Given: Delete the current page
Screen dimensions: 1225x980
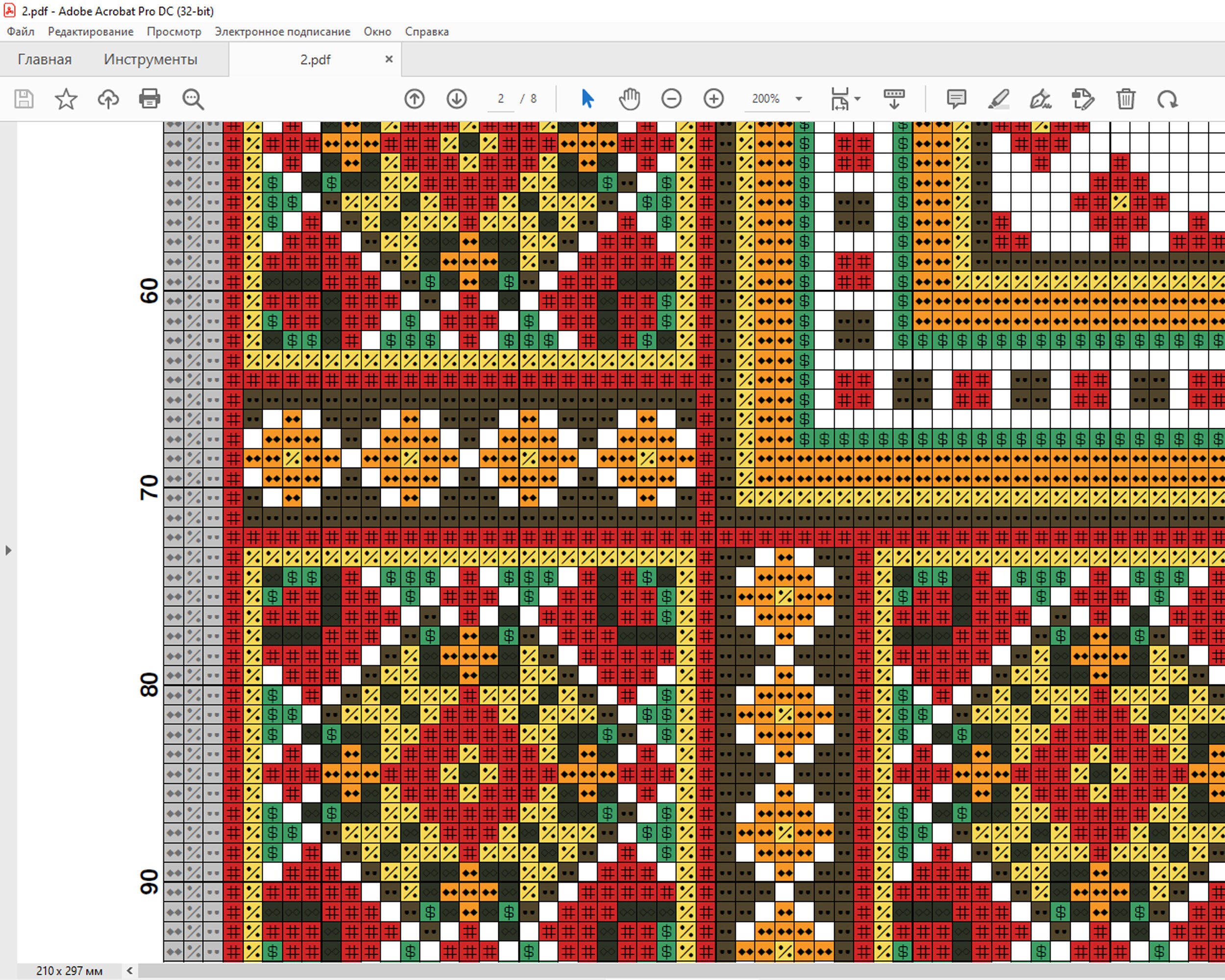Looking at the screenshot, I should pyautogui.click(x=1125, y=99).
